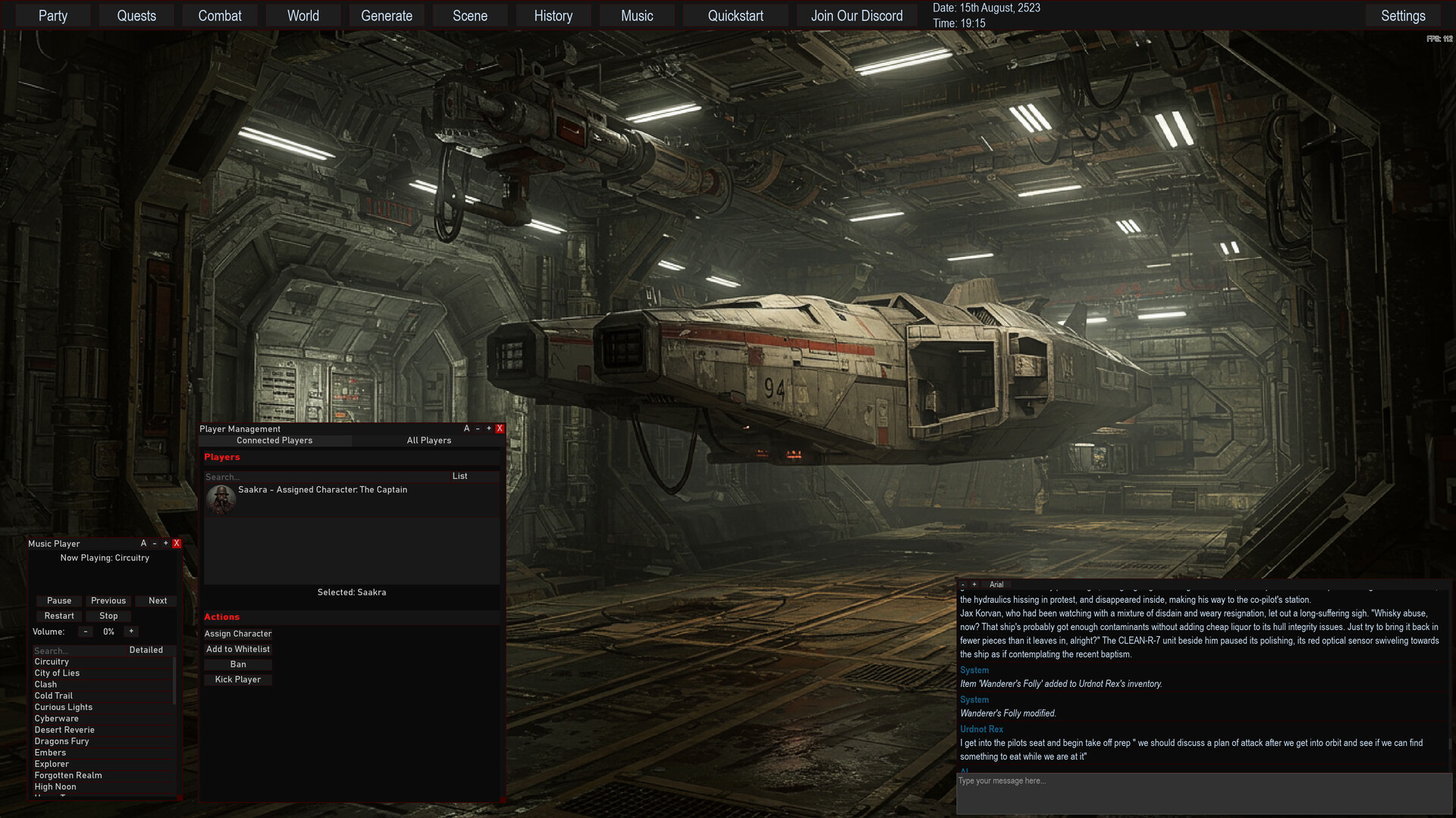Decrease chat font size with the minus icon
Image resolution: width=1456 pixels, height=818 pixels.
coord(963,584)
